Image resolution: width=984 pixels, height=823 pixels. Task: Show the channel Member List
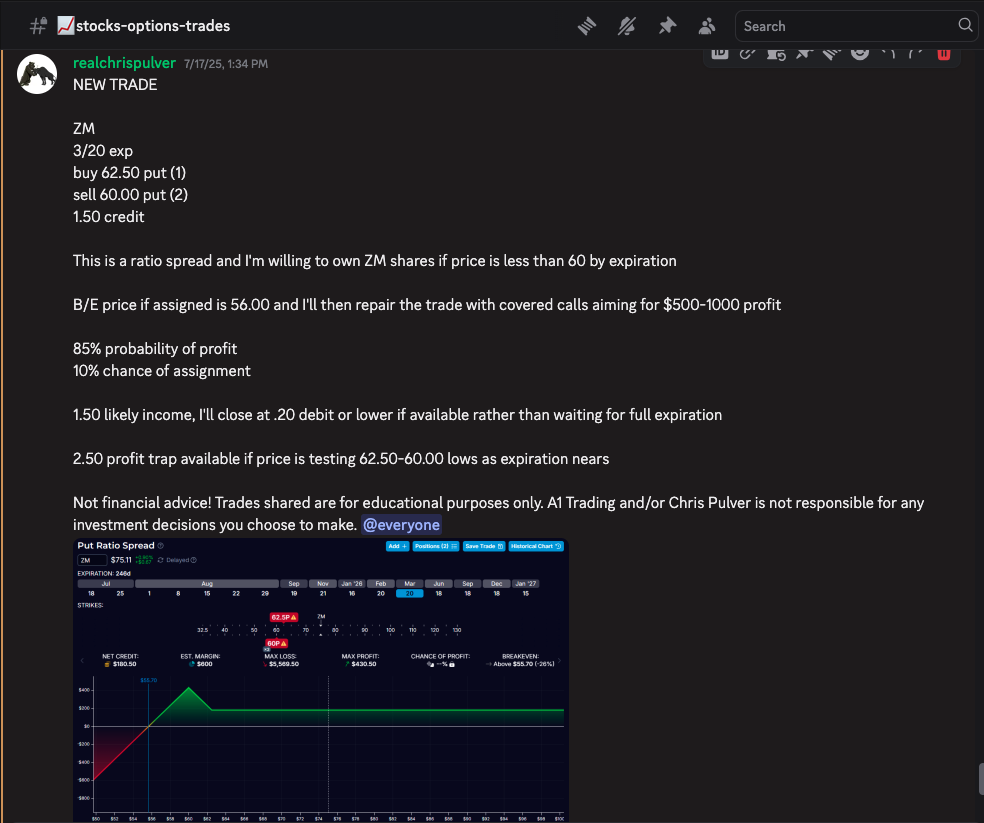coord(705,26)
